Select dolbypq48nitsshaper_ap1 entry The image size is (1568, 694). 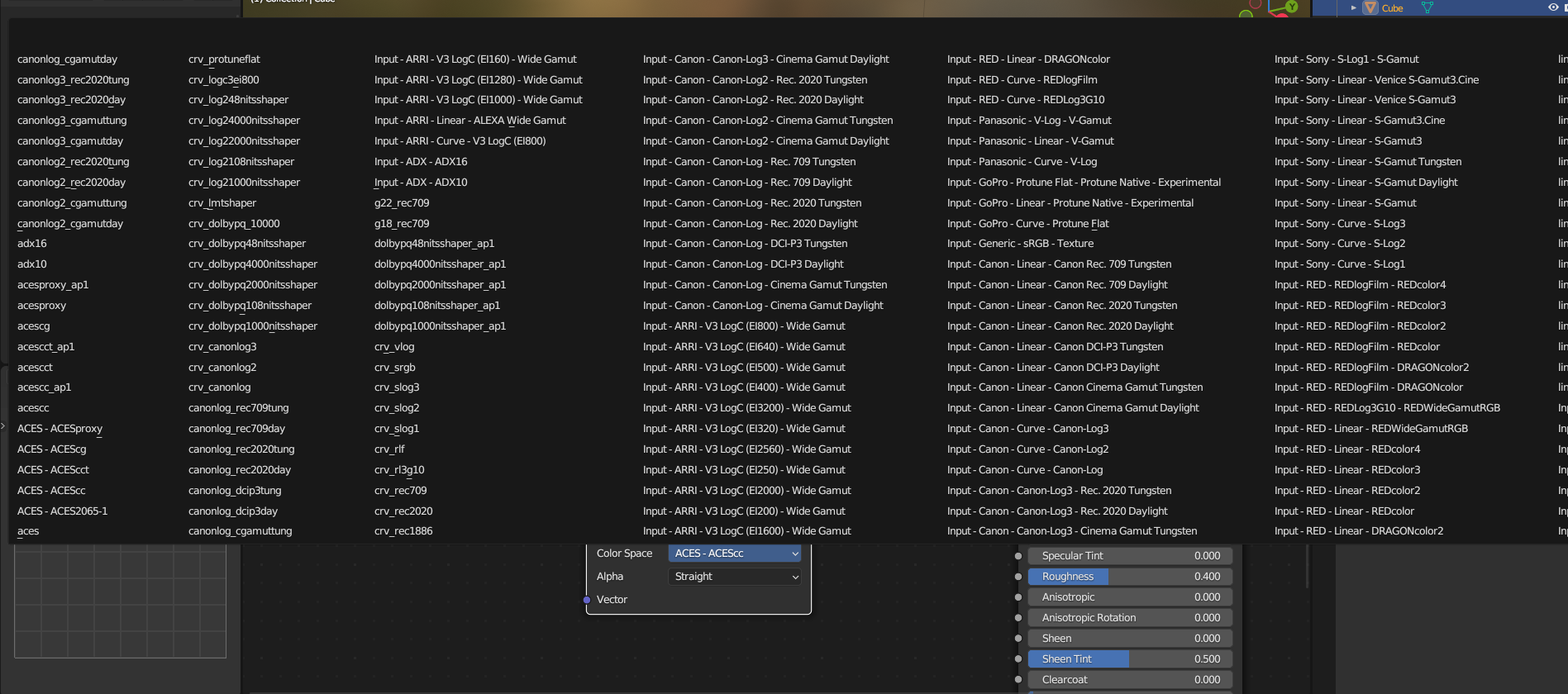coord(434,244)
